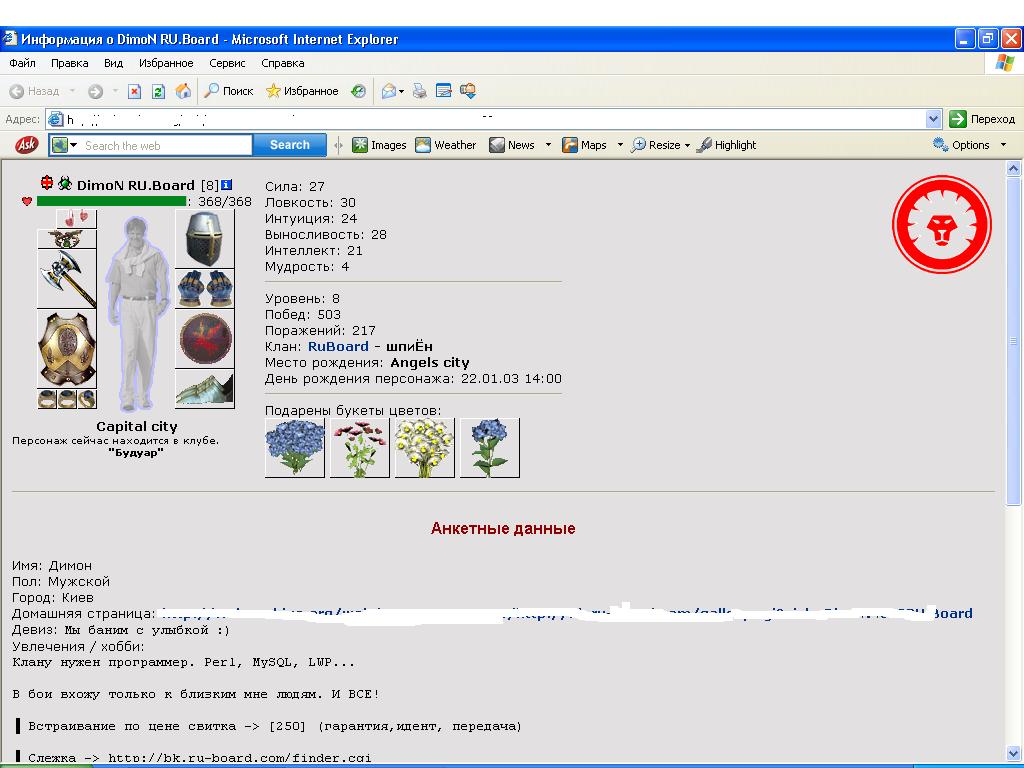
Task: Click the page scroll-up arrow
Action: pyautogui.click(x=1014, y=168)
